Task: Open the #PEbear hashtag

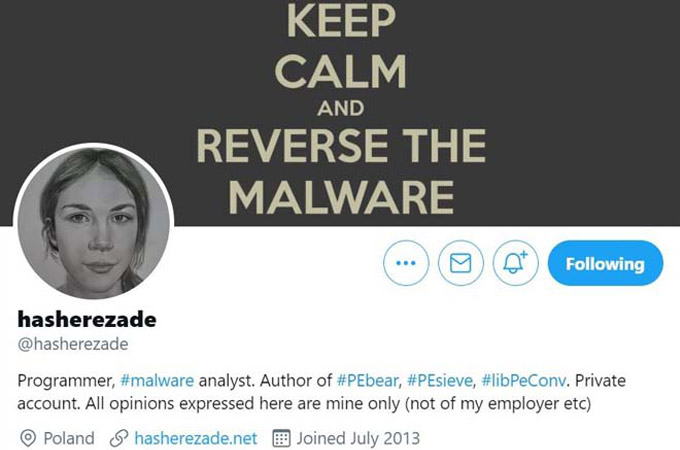Action: pos(367,381)
